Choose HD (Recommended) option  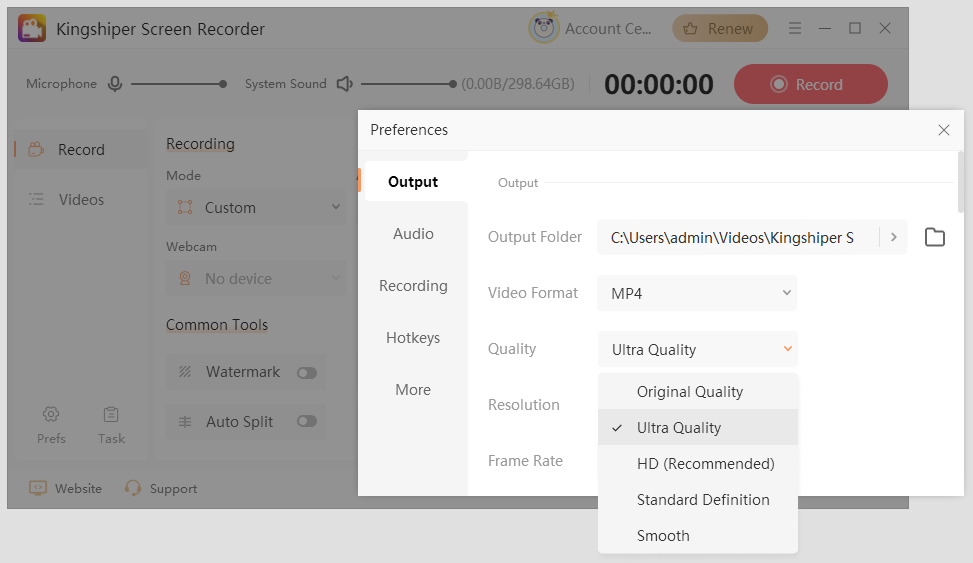point(697,464)
